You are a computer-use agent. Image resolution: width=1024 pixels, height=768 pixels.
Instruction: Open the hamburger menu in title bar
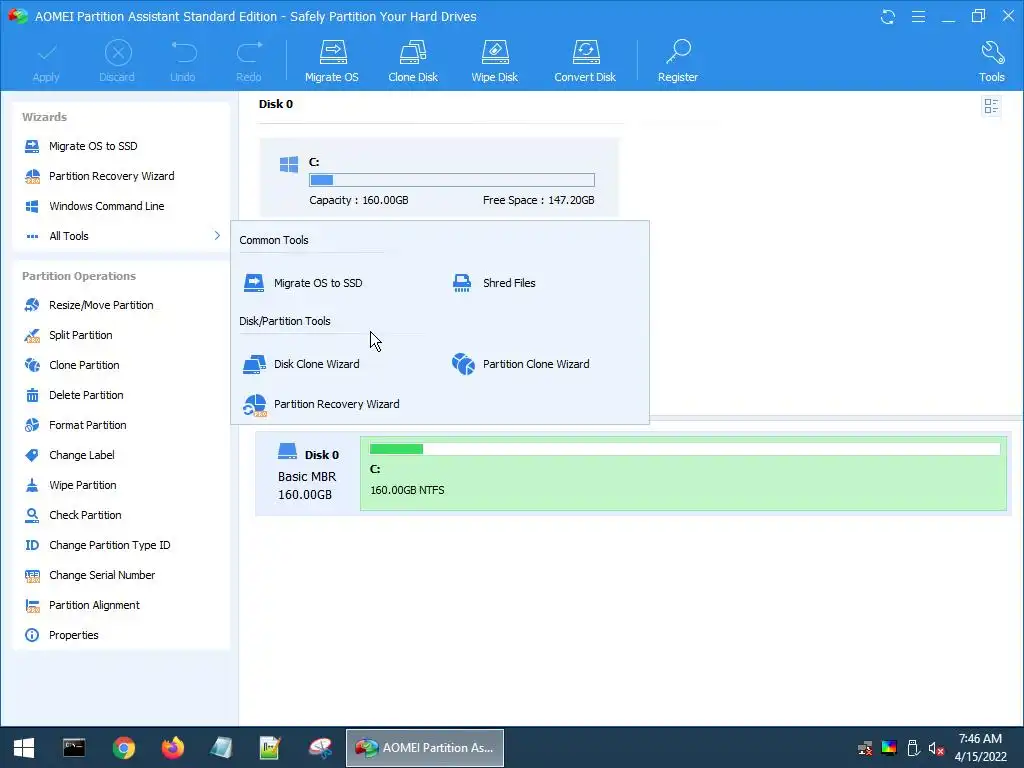(918, 16)
